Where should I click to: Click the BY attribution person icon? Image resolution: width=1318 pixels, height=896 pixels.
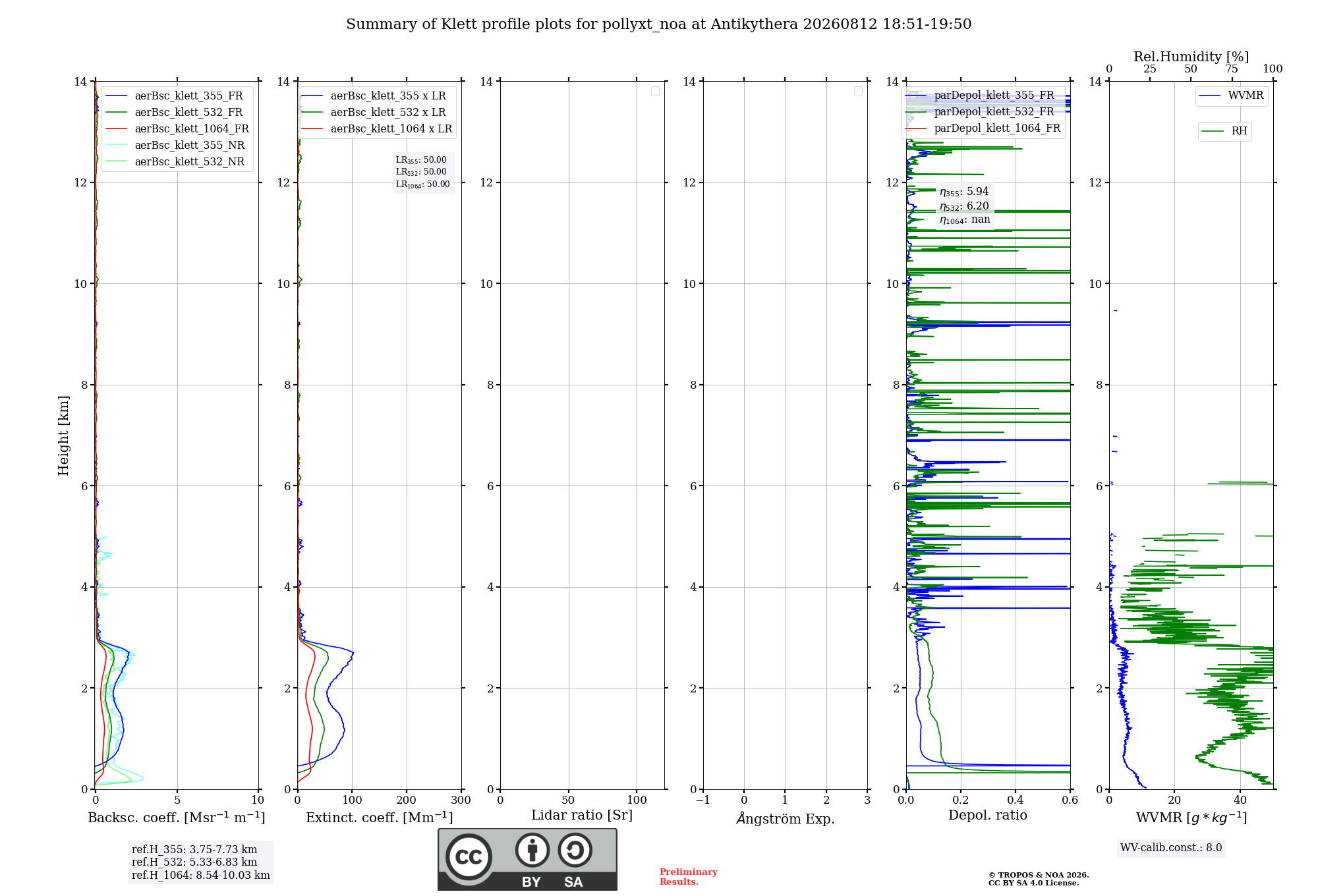point(532,850)
